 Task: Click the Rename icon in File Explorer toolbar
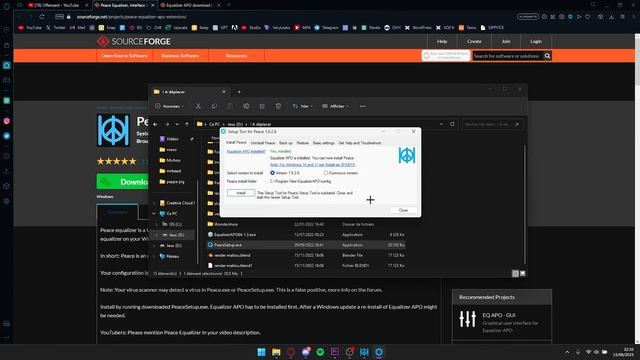pos(246,106)
